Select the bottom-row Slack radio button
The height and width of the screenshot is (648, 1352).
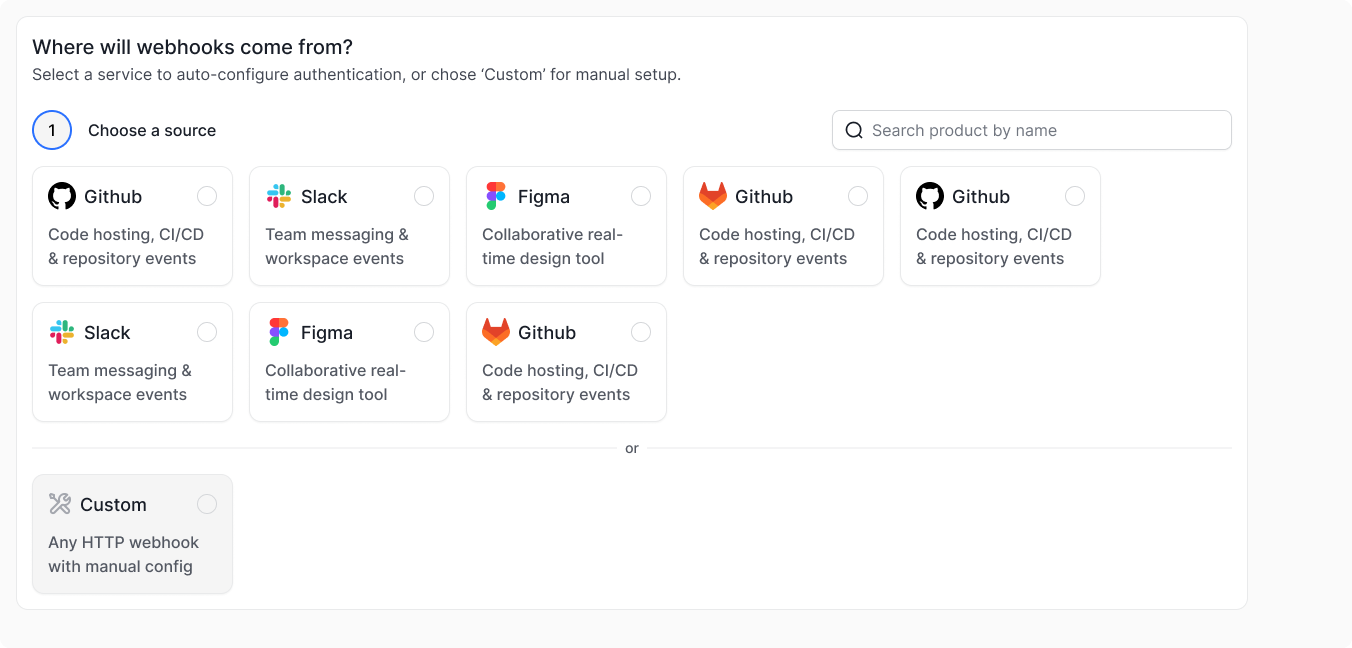(207, 332)
